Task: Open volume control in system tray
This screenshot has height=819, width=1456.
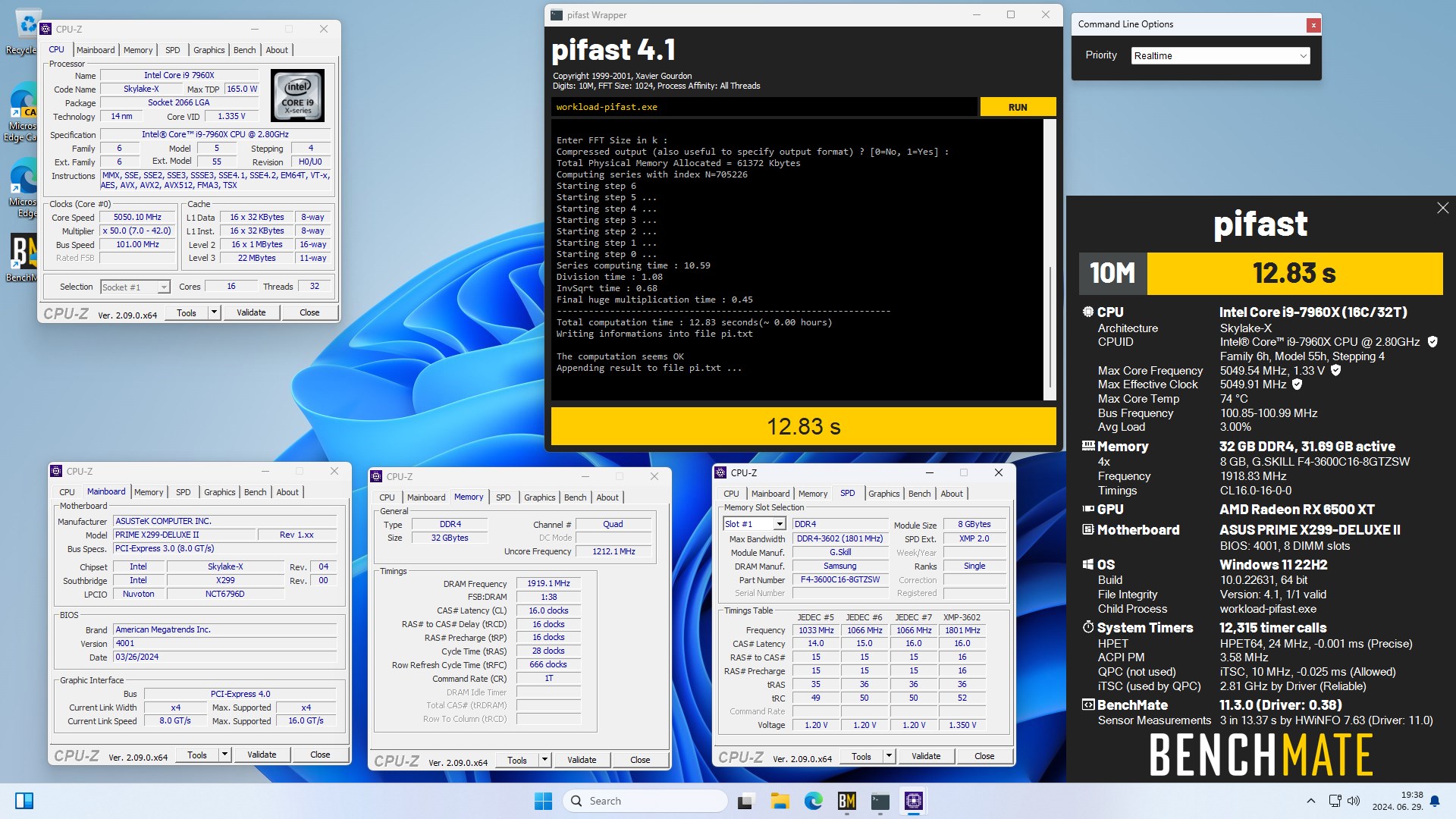Action: 1354,801
